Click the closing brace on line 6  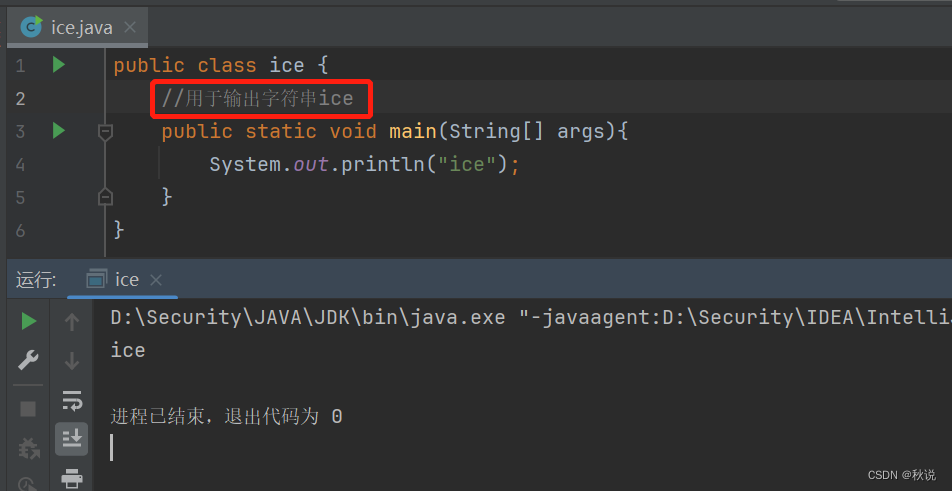(x=119, y=230)
